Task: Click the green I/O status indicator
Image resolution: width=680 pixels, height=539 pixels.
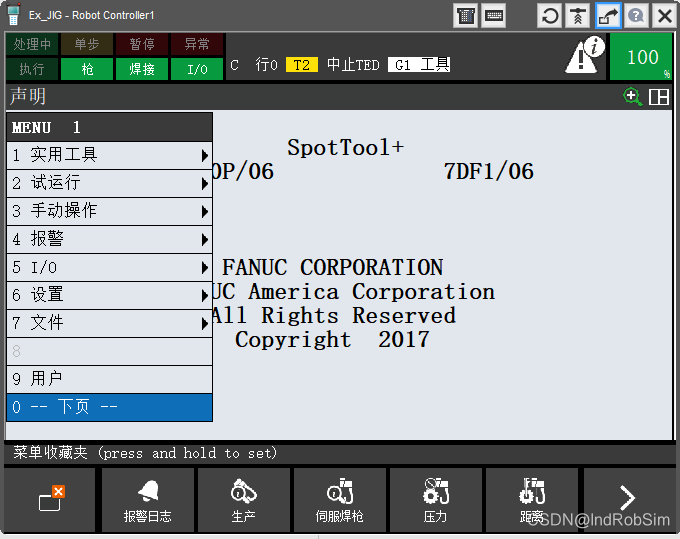Action: (197, 69)
